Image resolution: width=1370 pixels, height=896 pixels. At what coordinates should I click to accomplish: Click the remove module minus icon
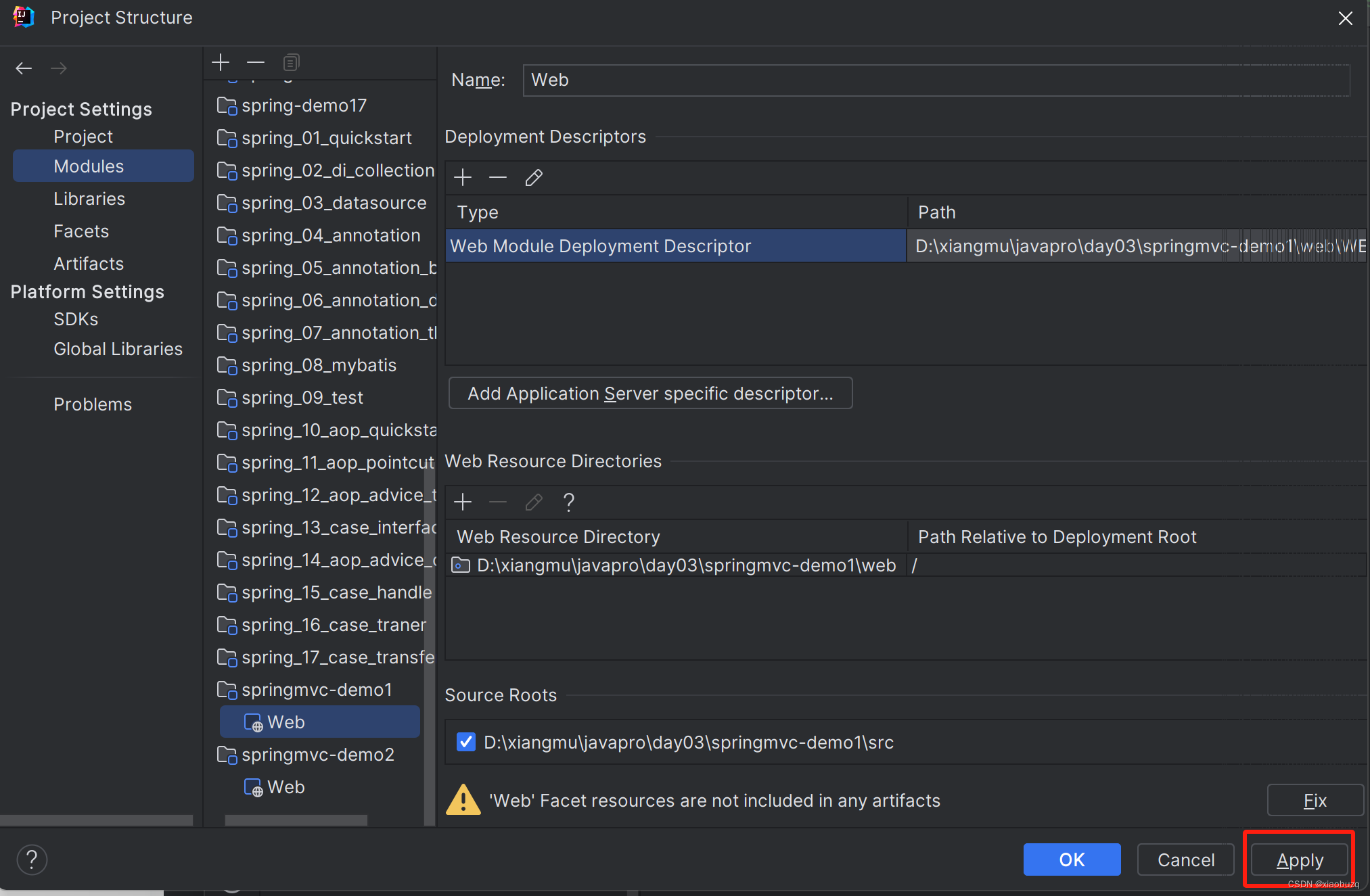coord(256,63)
